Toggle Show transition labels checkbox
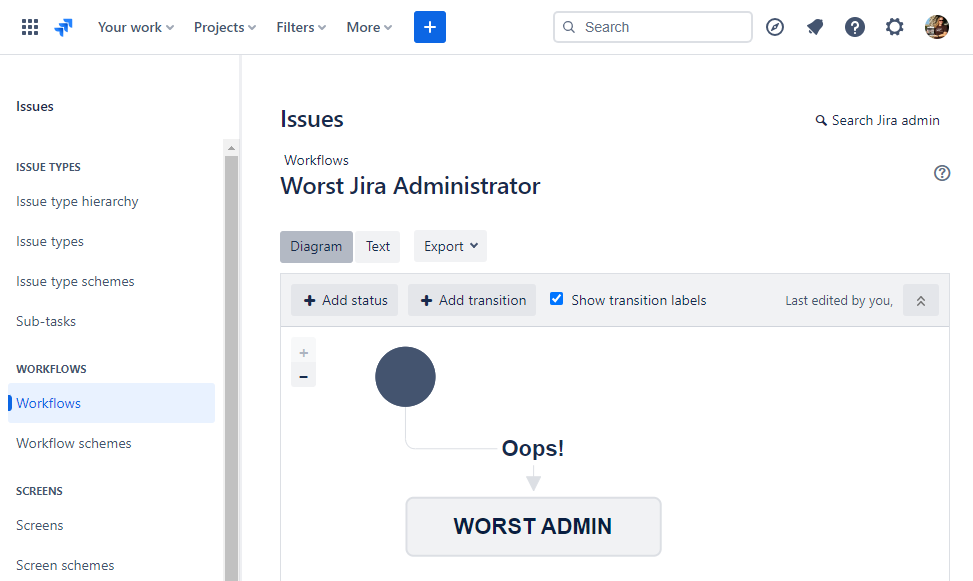 coord(557,299)
